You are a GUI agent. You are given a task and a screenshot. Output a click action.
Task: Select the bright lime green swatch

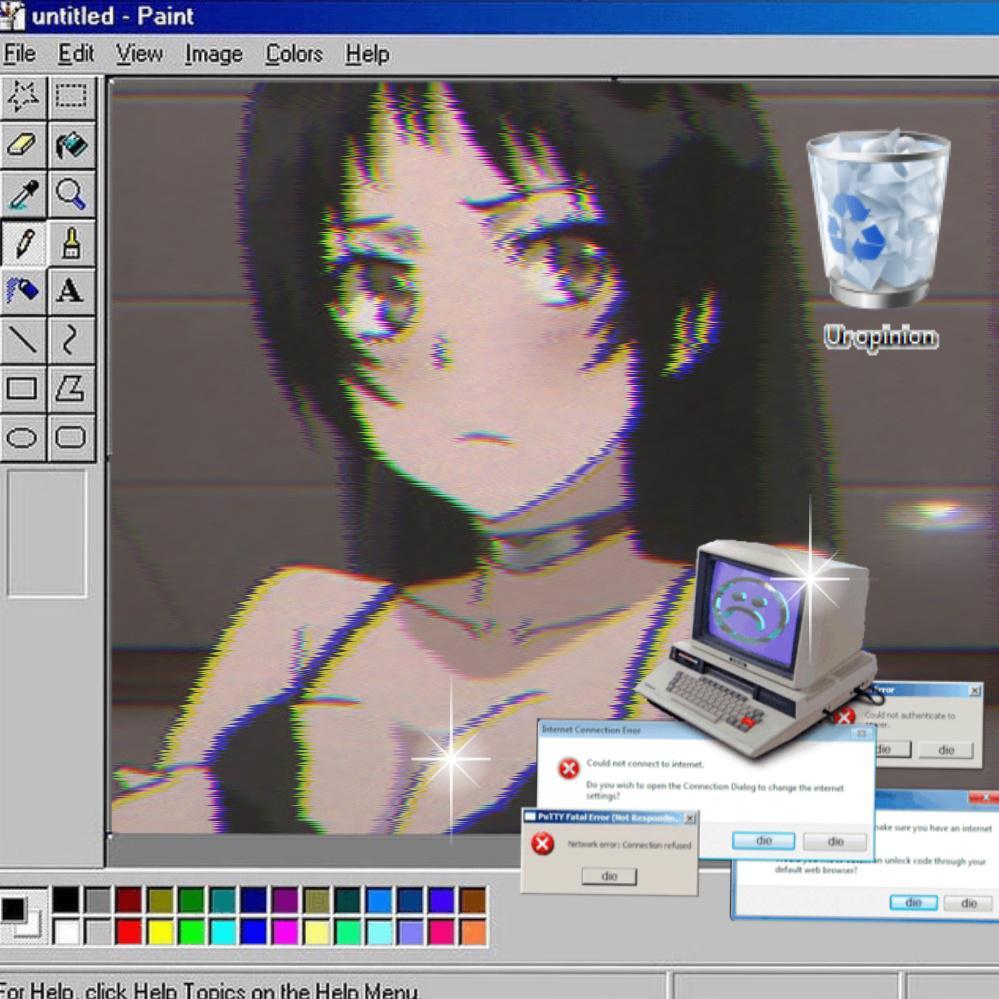coord(191,932)
